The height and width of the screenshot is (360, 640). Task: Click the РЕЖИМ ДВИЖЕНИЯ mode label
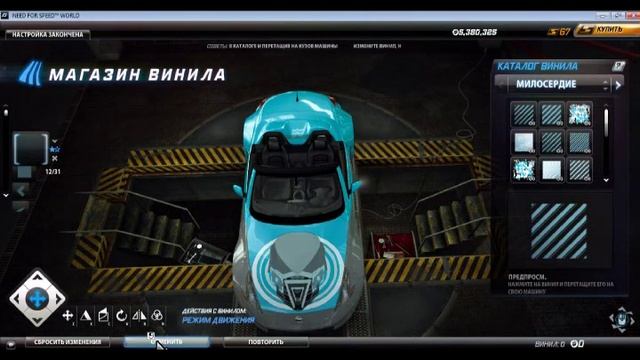point(218,320)
